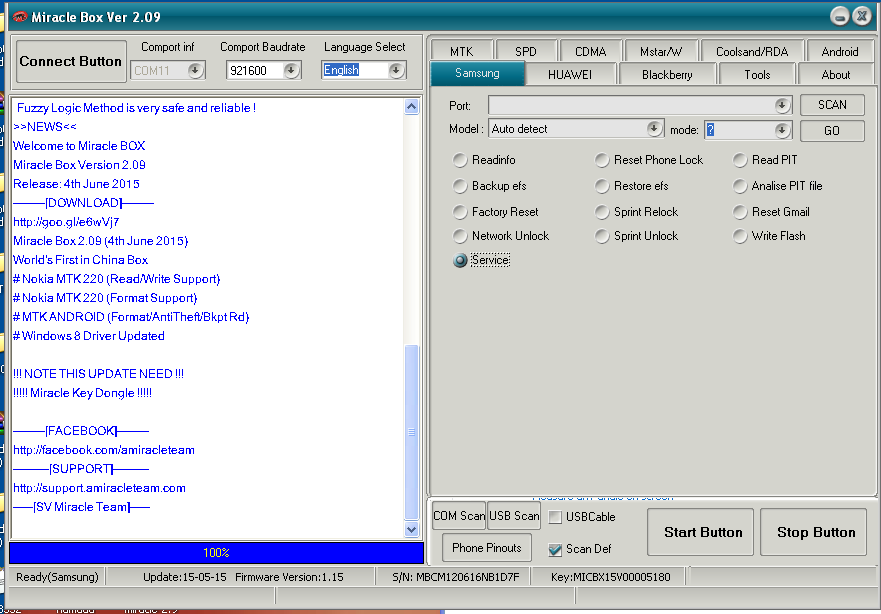Screen dimensions: 881x614
Task: Expand the Comport Baudrate dropdown
Action: 291,70
